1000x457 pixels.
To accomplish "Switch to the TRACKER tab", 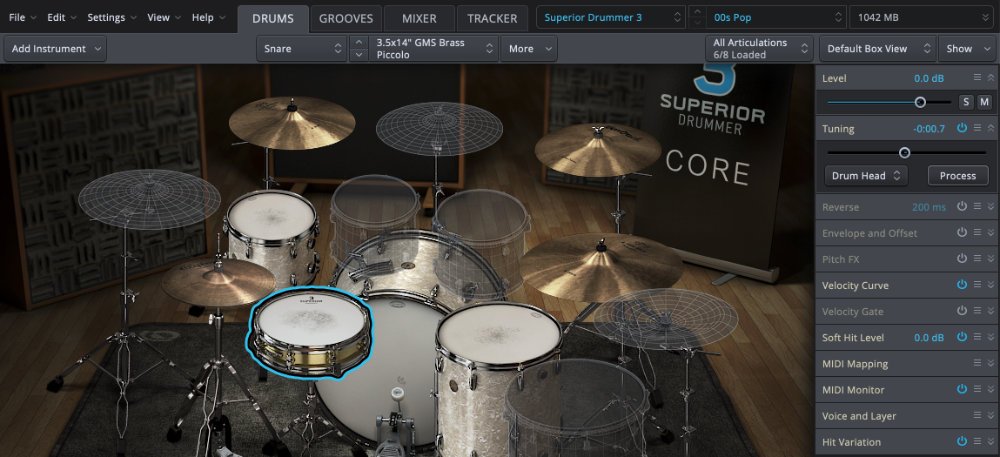I will pos(492,18).
